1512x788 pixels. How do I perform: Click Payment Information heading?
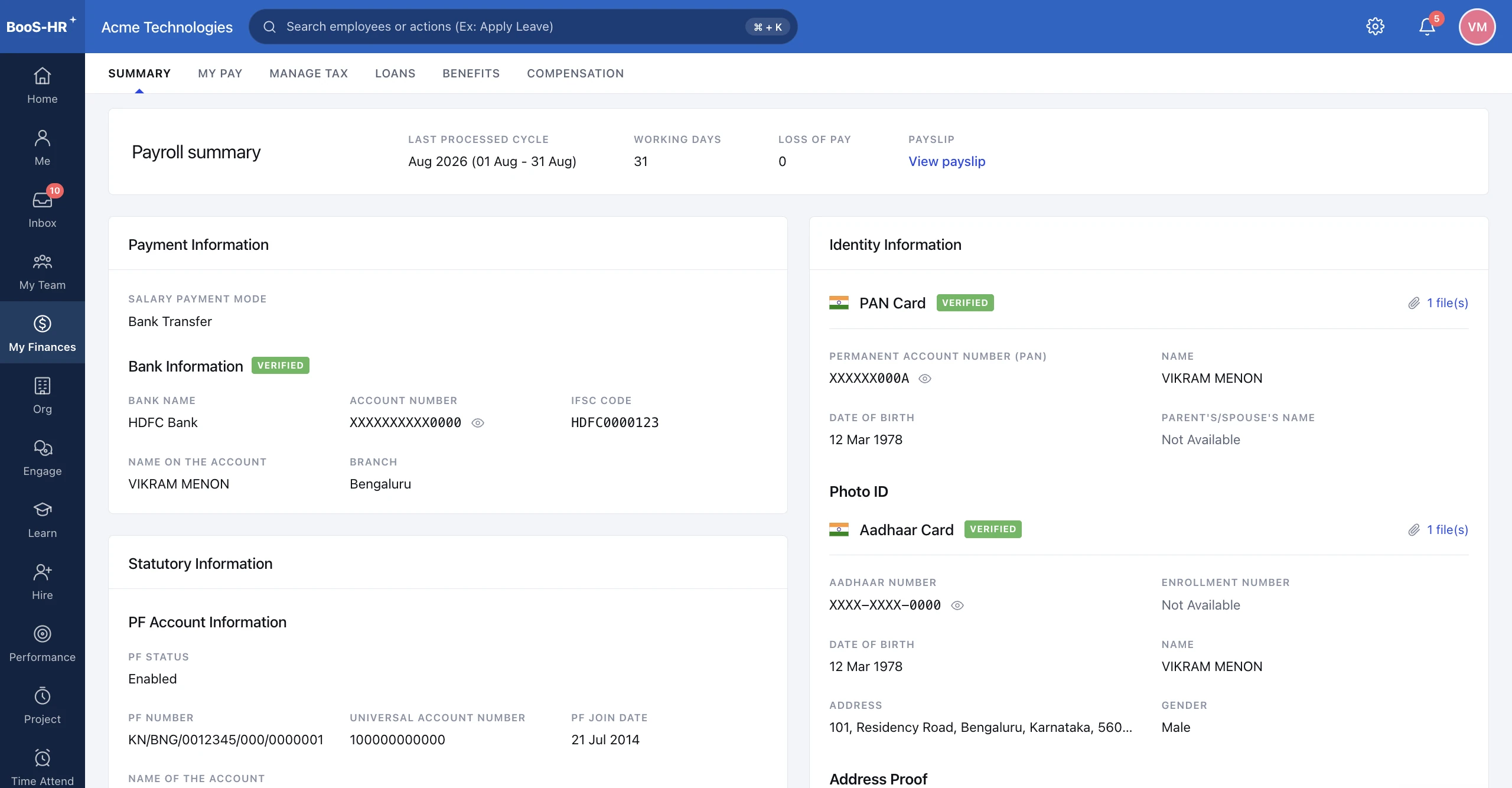(x=198, y=245)
